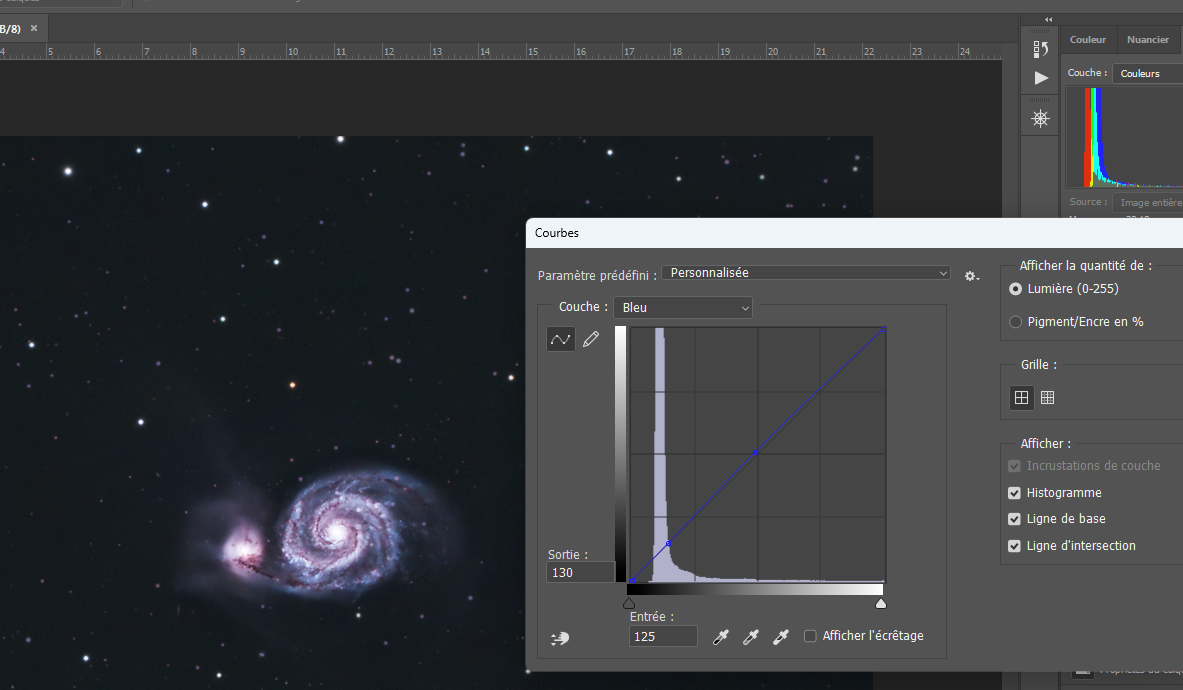The image size is (1183, 690).
Task: Click the Sortie value field
Action: click(580, 572)
